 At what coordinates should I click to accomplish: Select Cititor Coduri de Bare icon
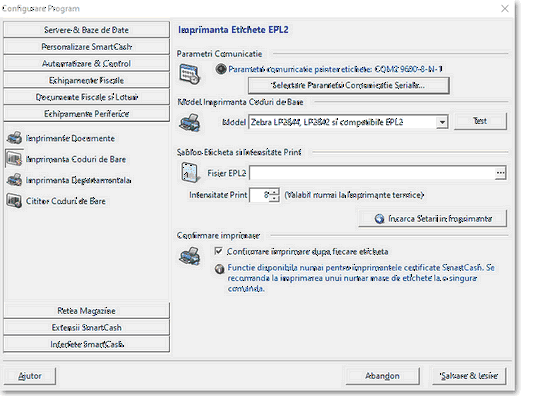14,201
